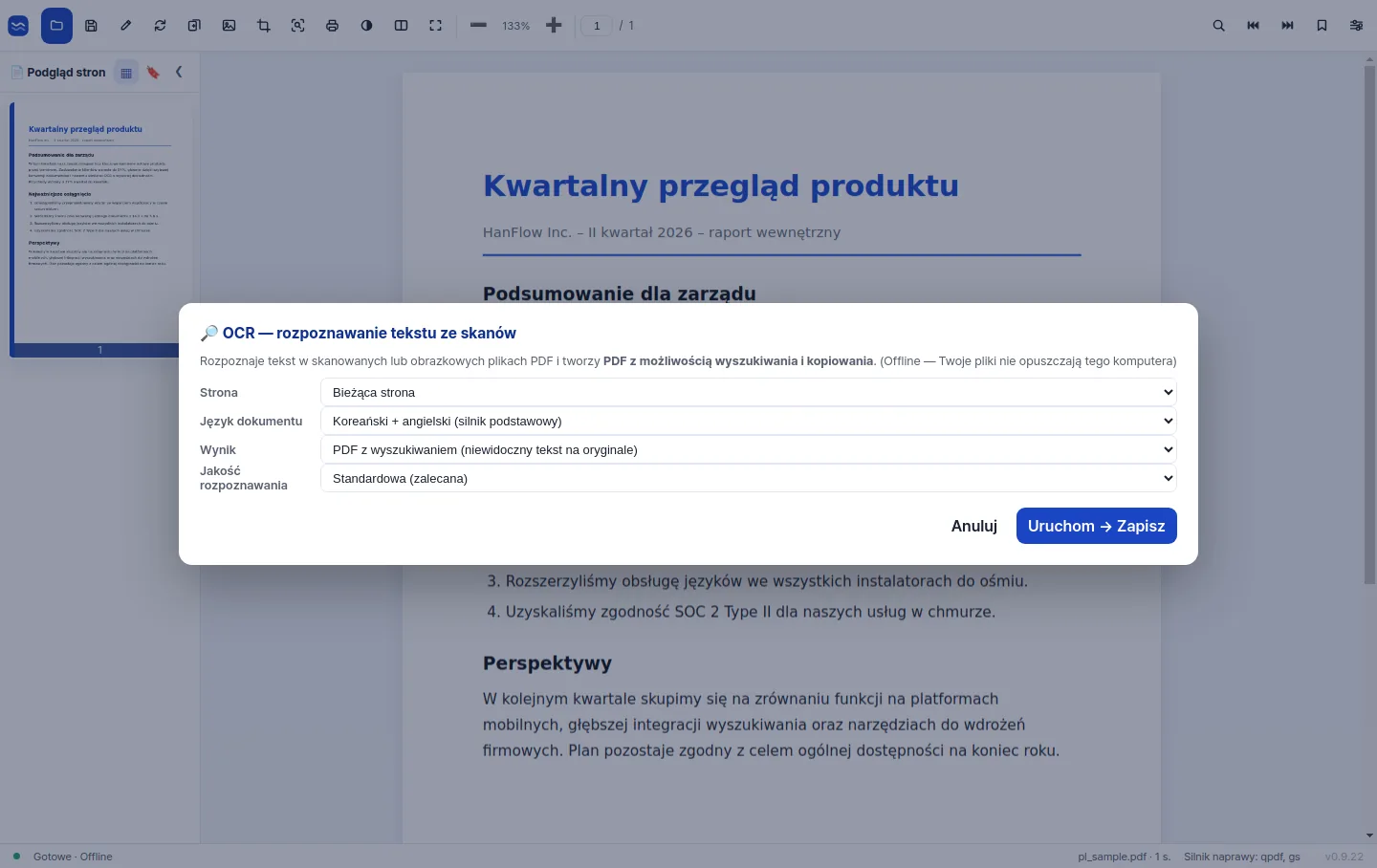Select the crop tool icon
Viewport: 1377px width, 868px height.
pyautogui.click(x=264, y=26)
